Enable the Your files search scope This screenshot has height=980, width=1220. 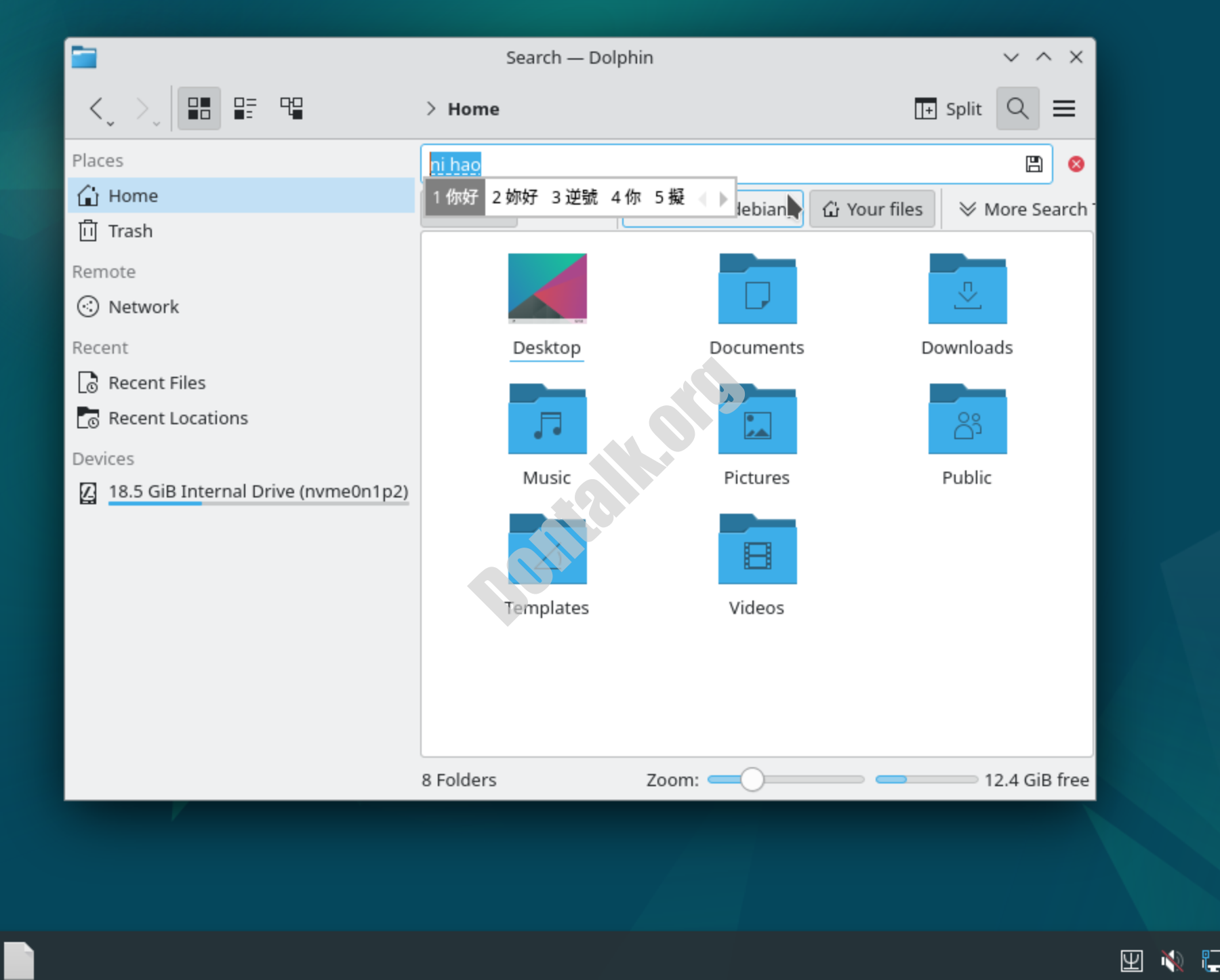pos(872,209)
